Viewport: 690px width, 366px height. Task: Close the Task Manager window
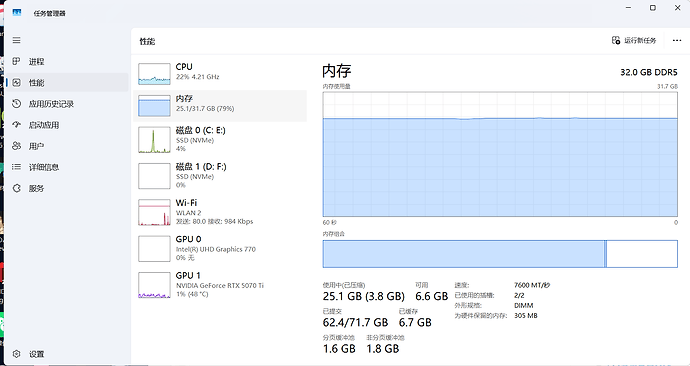678,7
